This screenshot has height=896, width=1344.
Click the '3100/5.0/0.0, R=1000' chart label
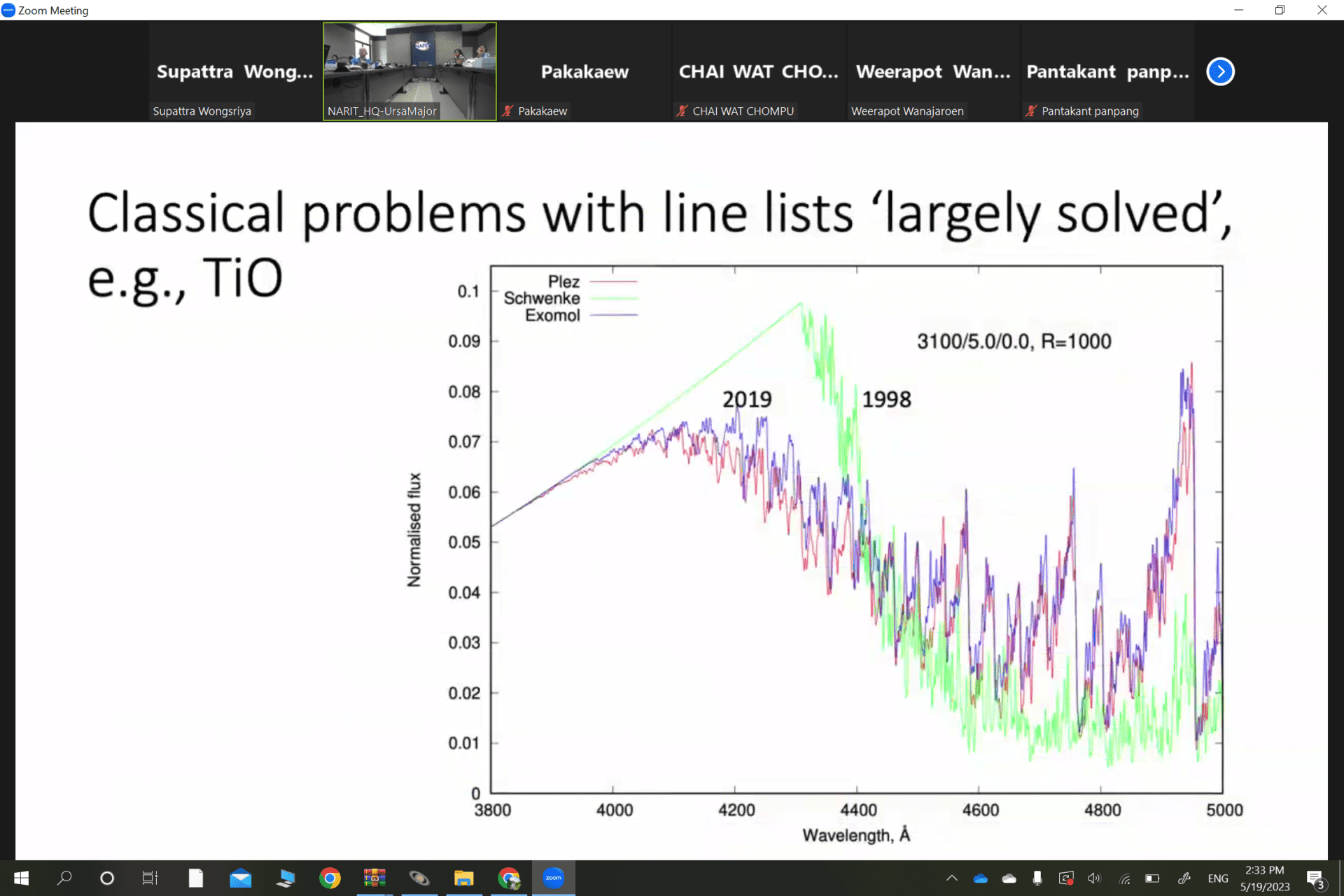click(x=1014, y=342)
